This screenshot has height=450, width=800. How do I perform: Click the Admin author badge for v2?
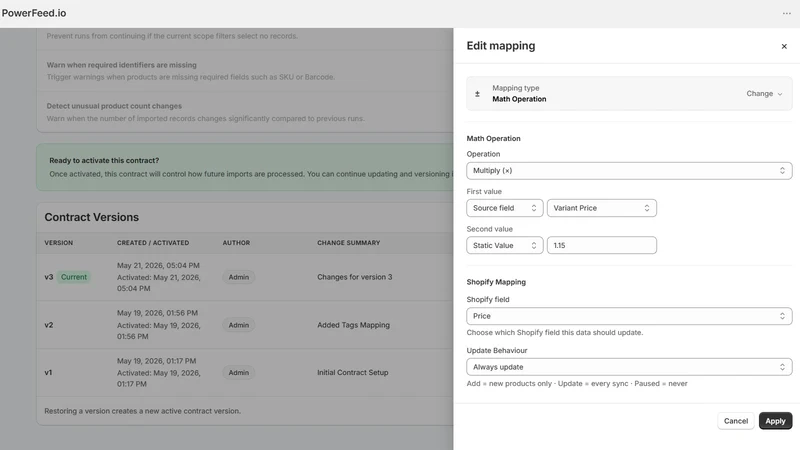(238, 325)
